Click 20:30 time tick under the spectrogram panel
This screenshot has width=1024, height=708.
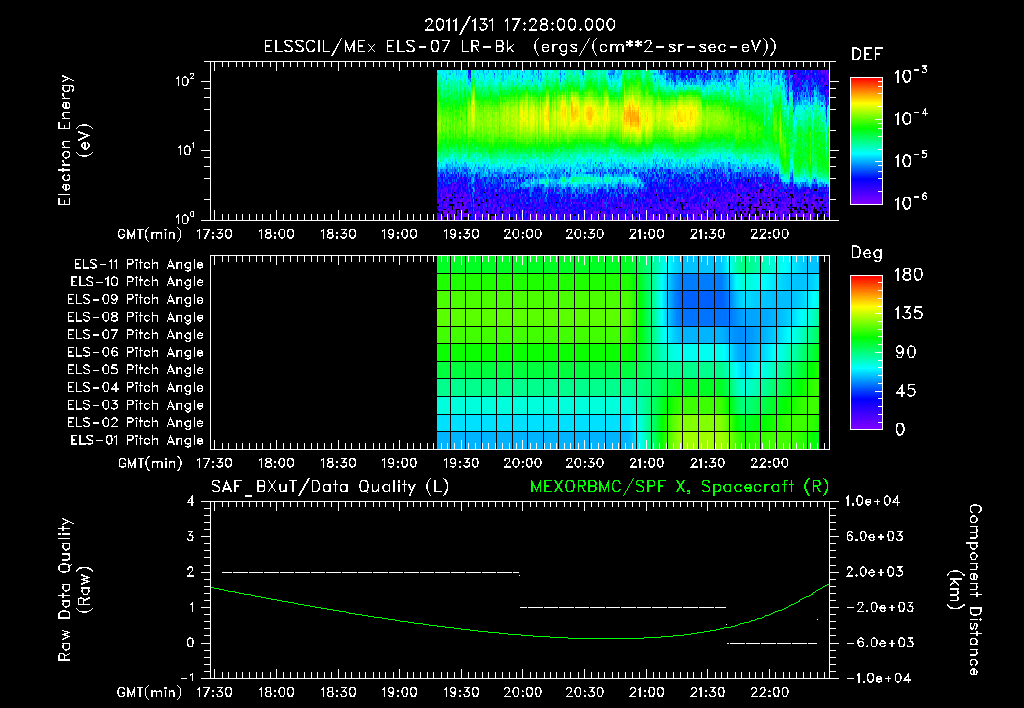click(x=584, y=234)
